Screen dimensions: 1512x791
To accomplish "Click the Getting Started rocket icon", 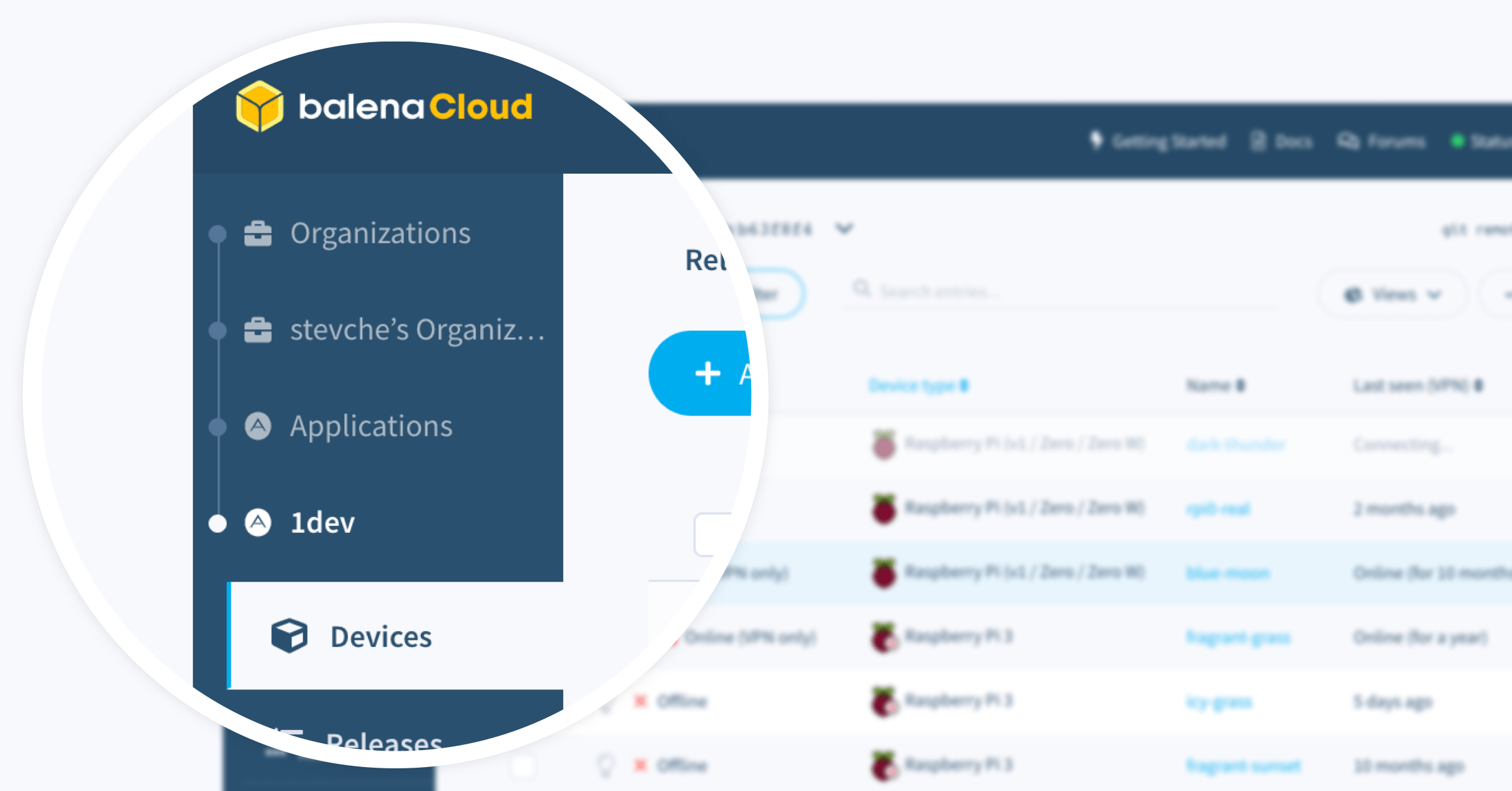I will coord(1097,141).
